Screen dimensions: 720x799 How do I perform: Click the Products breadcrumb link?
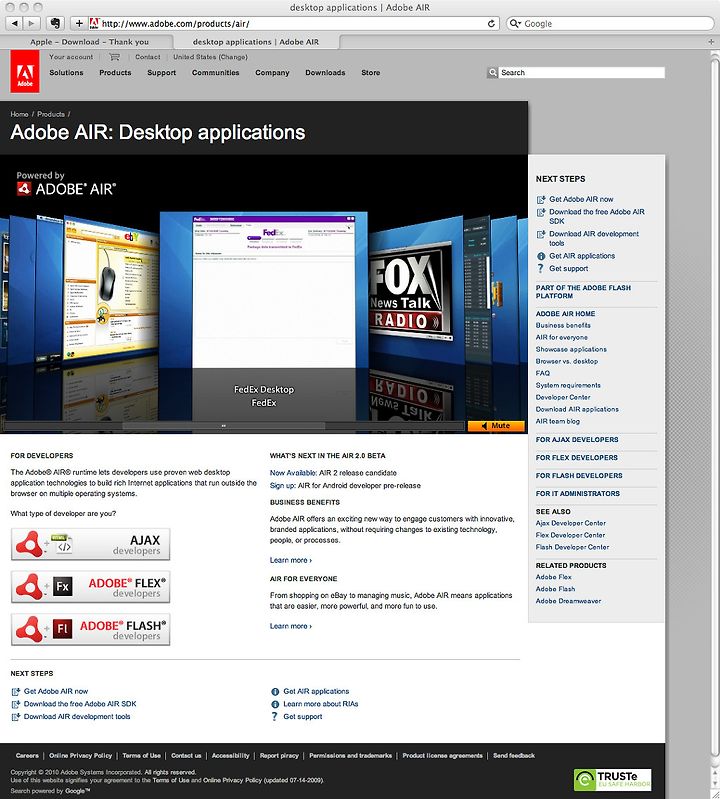[x=51, y=114]
